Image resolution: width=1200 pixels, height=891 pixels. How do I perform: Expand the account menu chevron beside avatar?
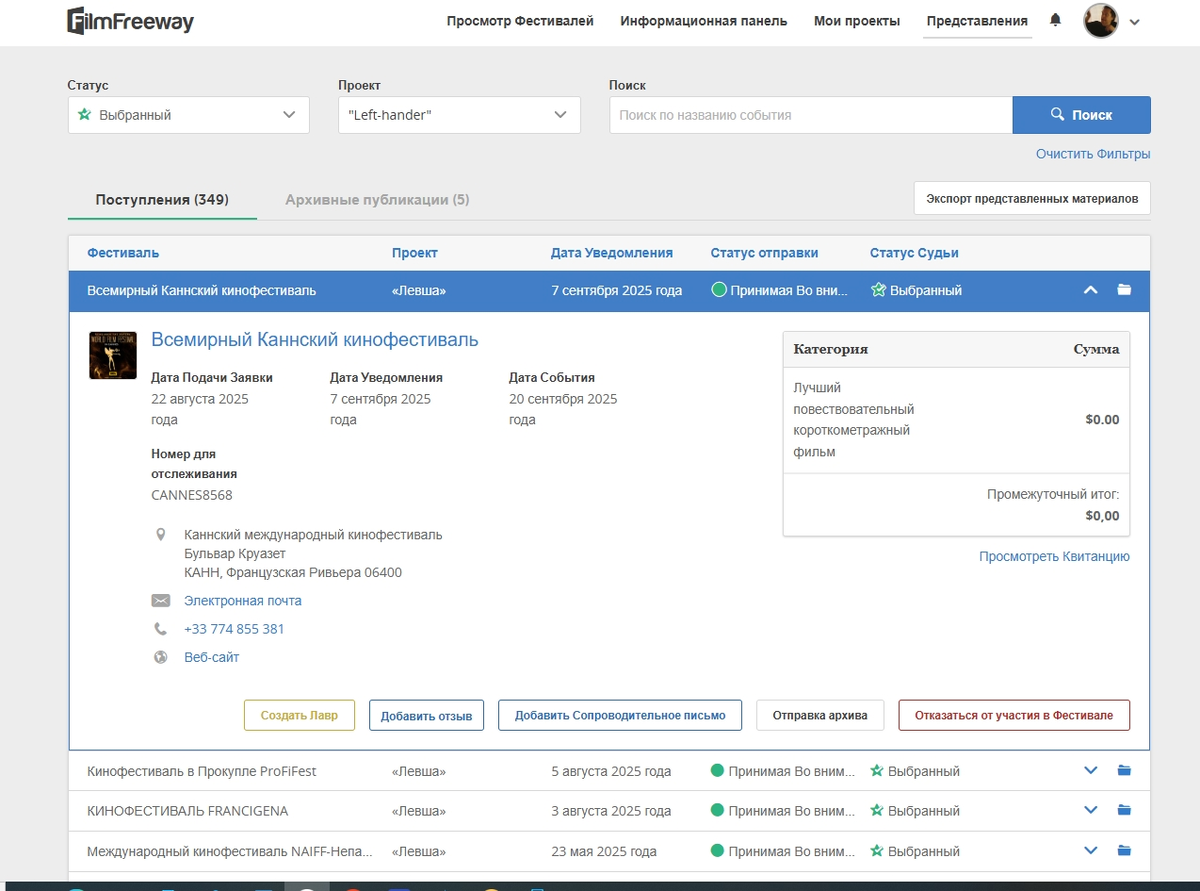coord(1134,22)
